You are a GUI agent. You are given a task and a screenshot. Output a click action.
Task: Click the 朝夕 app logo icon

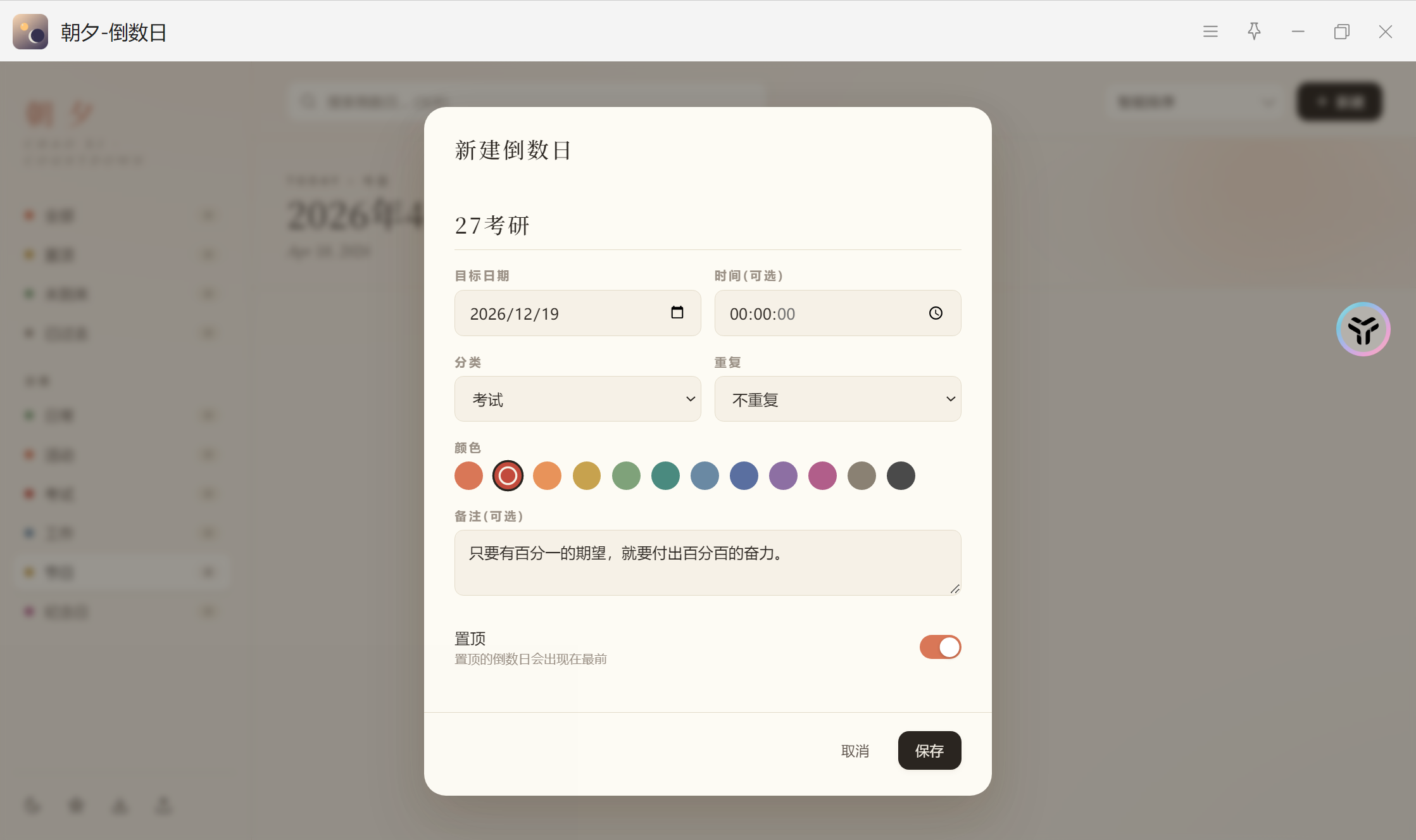click(30, 32)
